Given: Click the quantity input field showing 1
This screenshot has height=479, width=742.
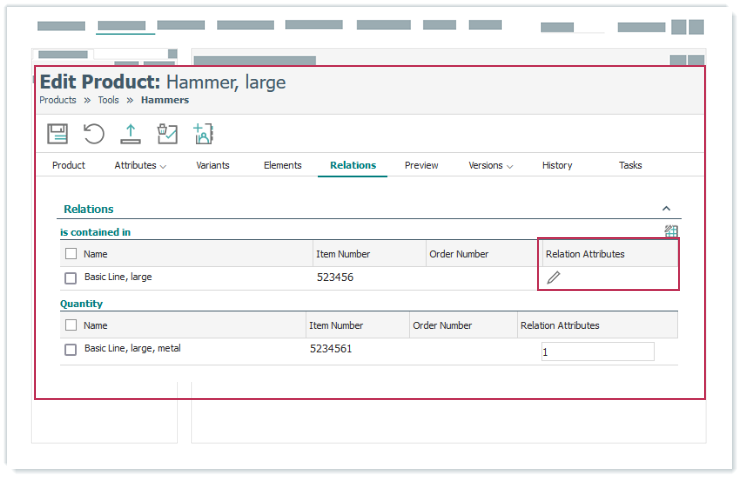Looking at the screenshot, I should 597,352.
